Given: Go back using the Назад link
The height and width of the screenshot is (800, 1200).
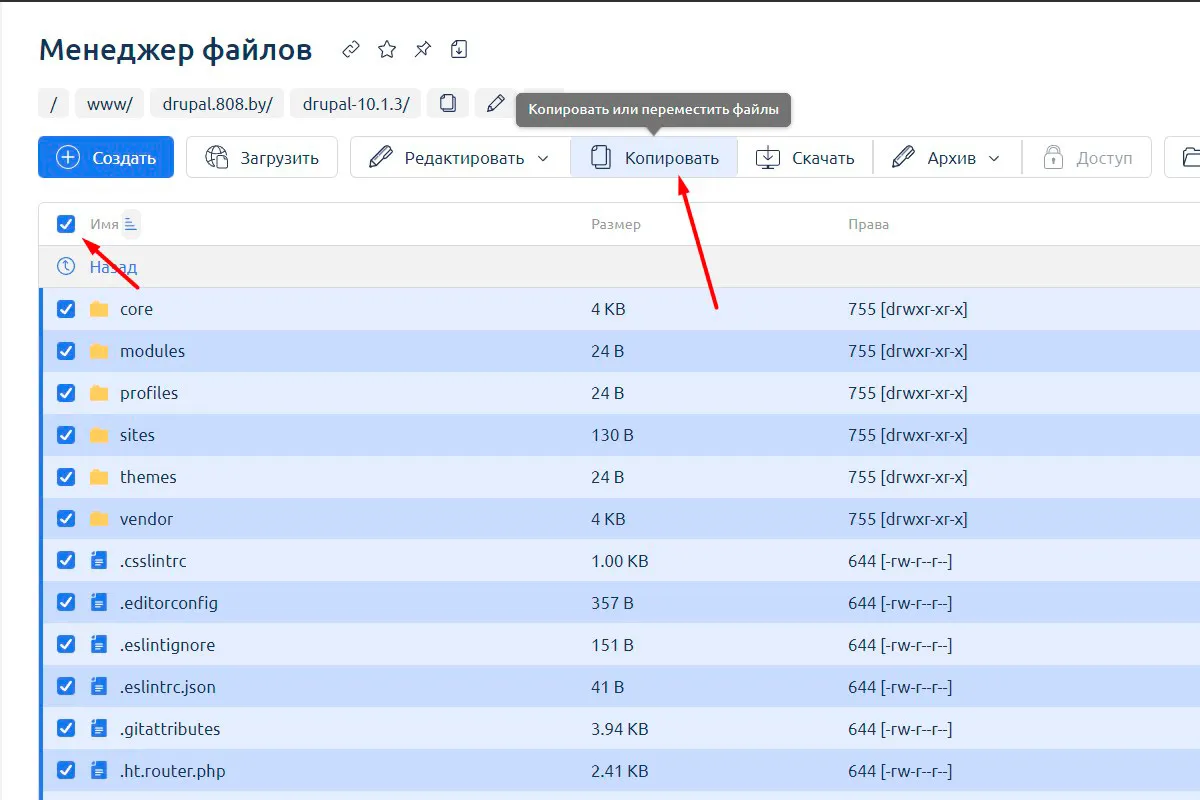Looking at the screenshot, I should (x=112, y=267).
